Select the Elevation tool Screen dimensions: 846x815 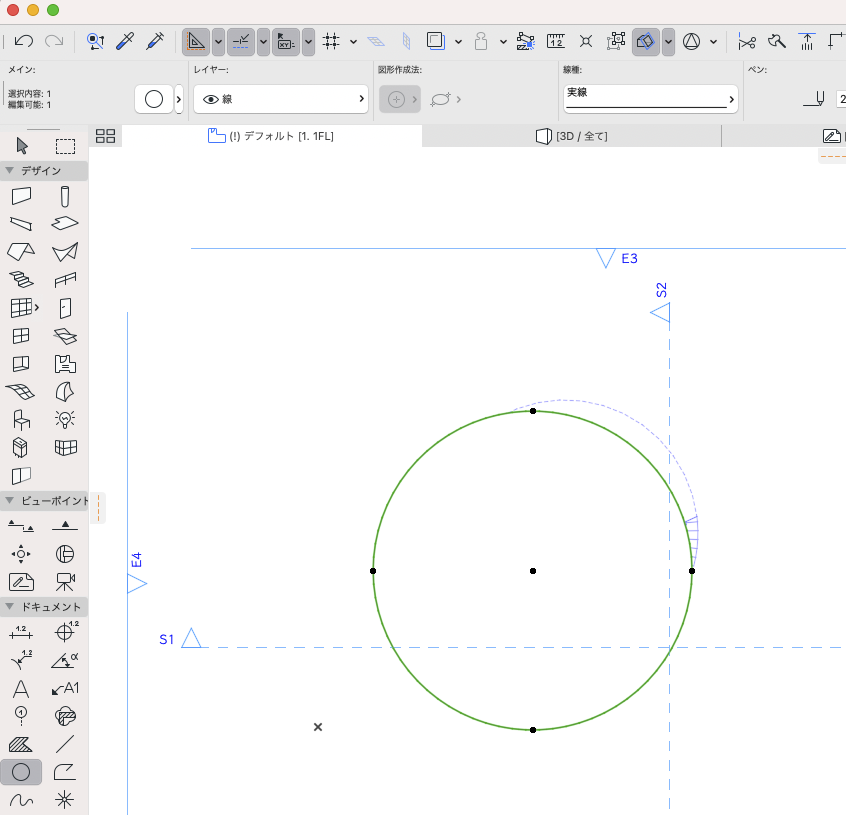[x=65, y=526]
